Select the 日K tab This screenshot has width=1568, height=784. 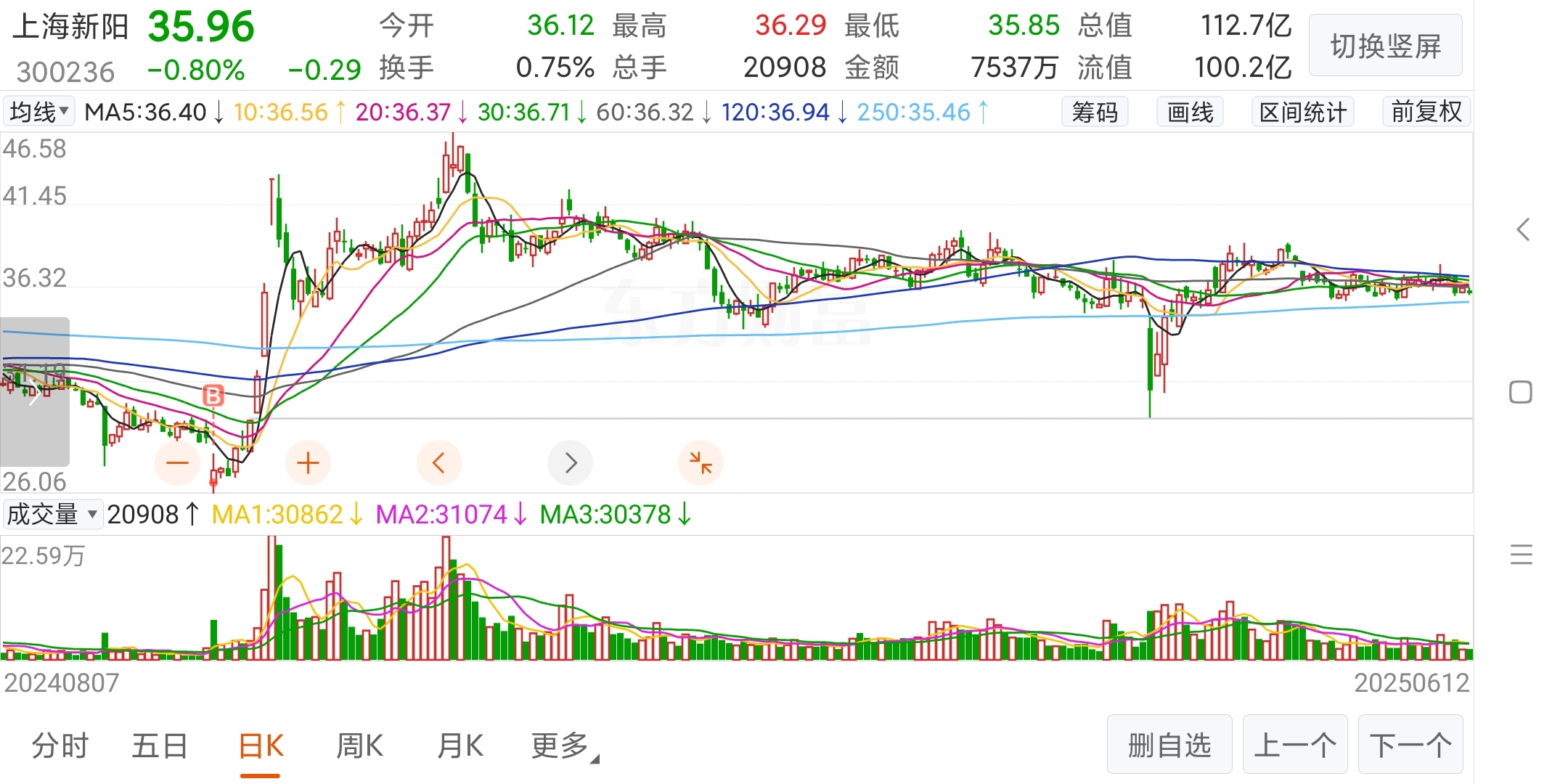[x=261, y=746]
